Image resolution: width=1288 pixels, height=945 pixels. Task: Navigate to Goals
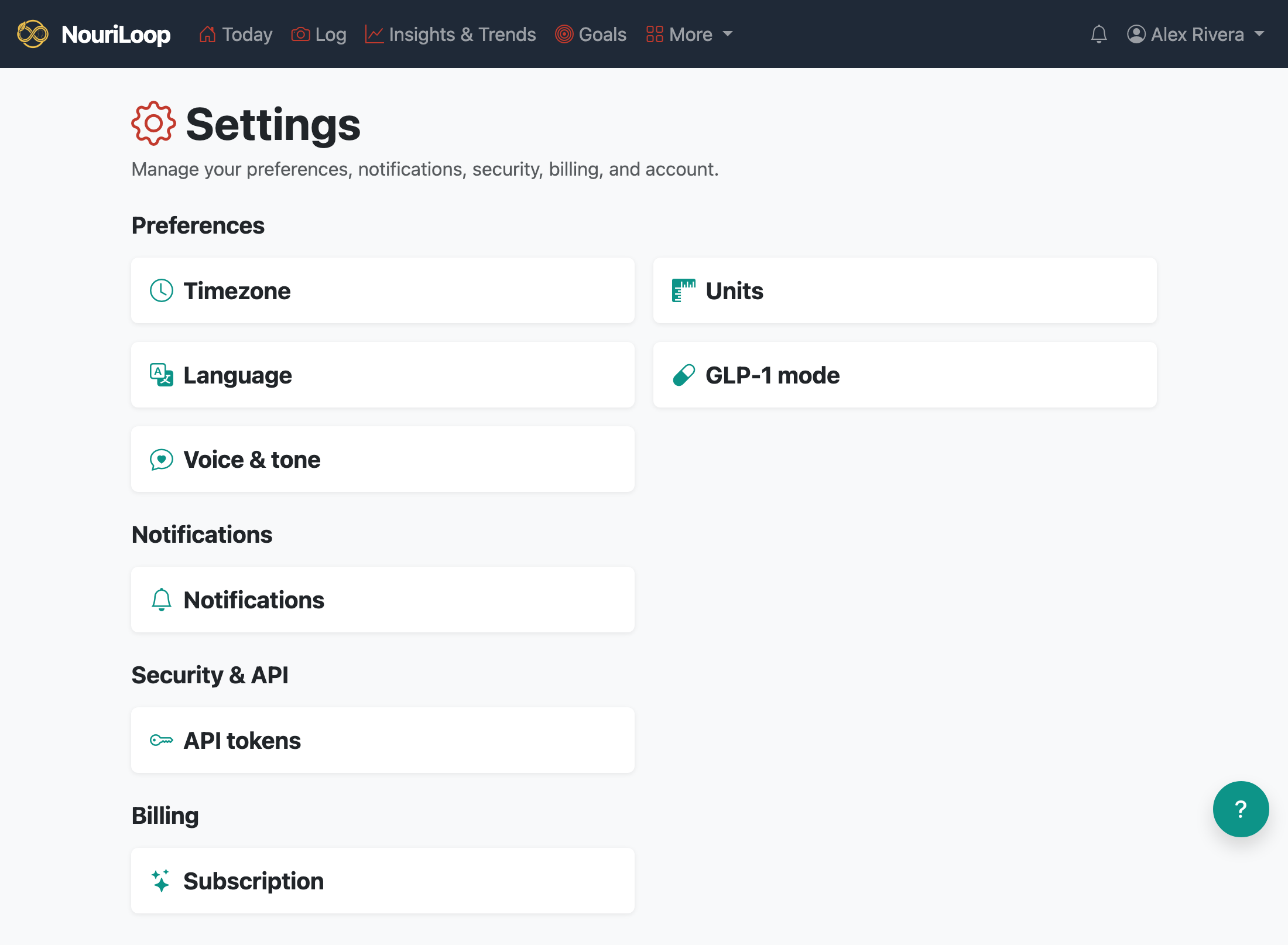pyautogui.click(x=591, y=35)
